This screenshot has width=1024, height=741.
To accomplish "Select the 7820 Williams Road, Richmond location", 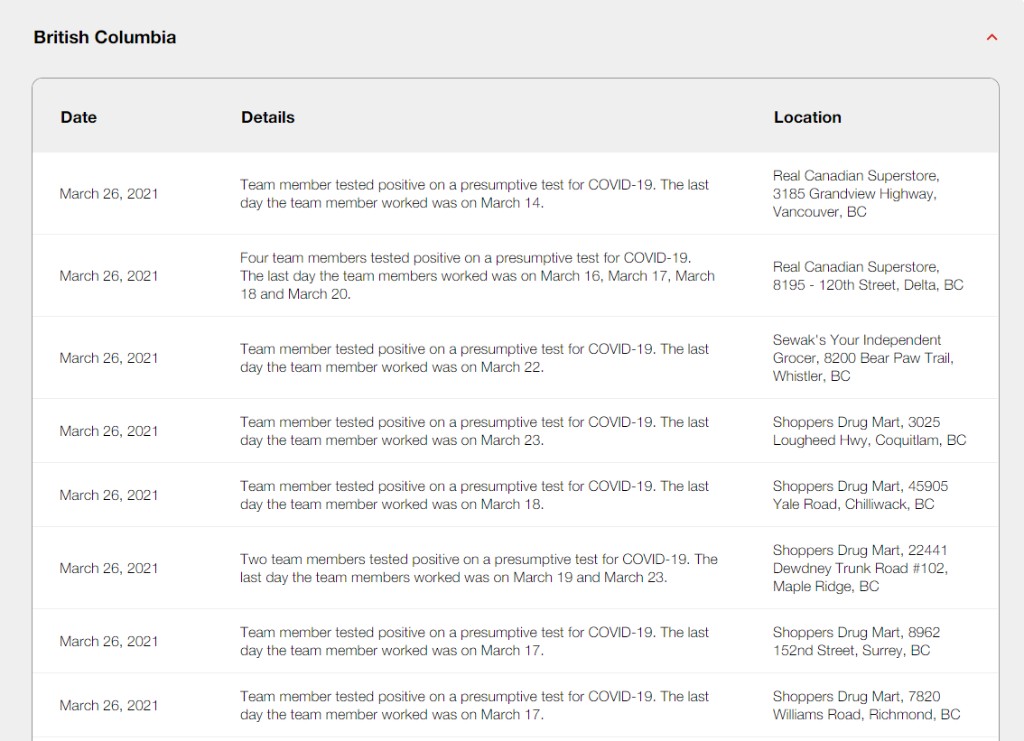I will (866, 705).
